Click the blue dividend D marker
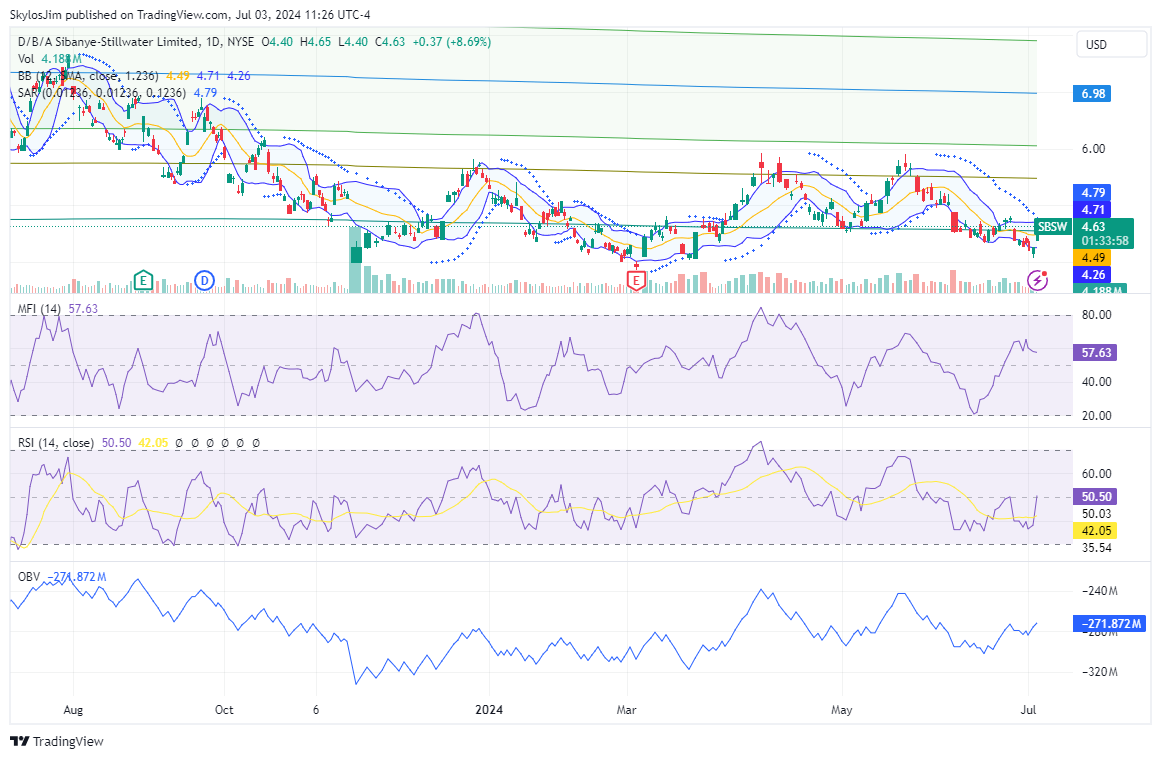This screenshot has width=1161, height=759. [x=205, y=280]
